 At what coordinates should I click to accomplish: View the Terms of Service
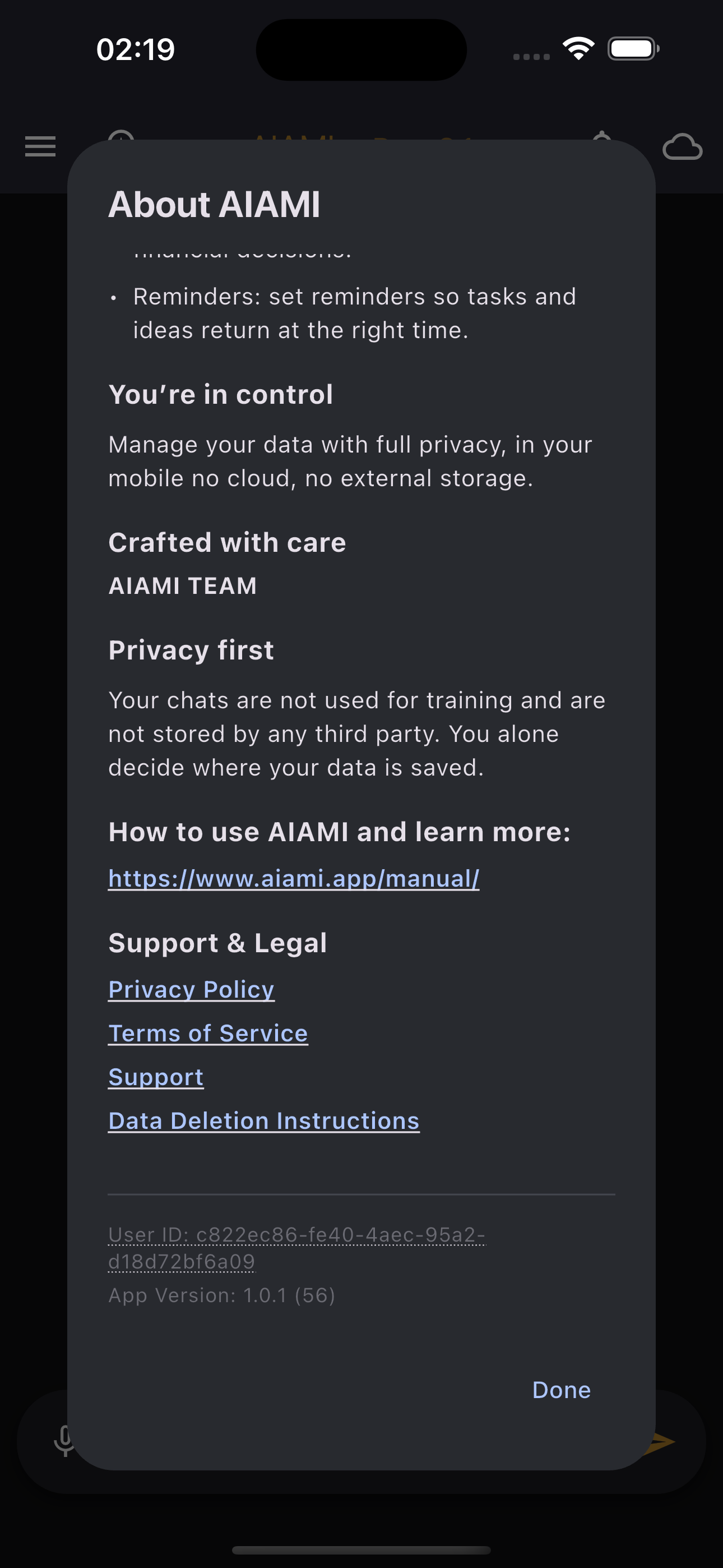pyautogui.click(x=207, y=1033)
